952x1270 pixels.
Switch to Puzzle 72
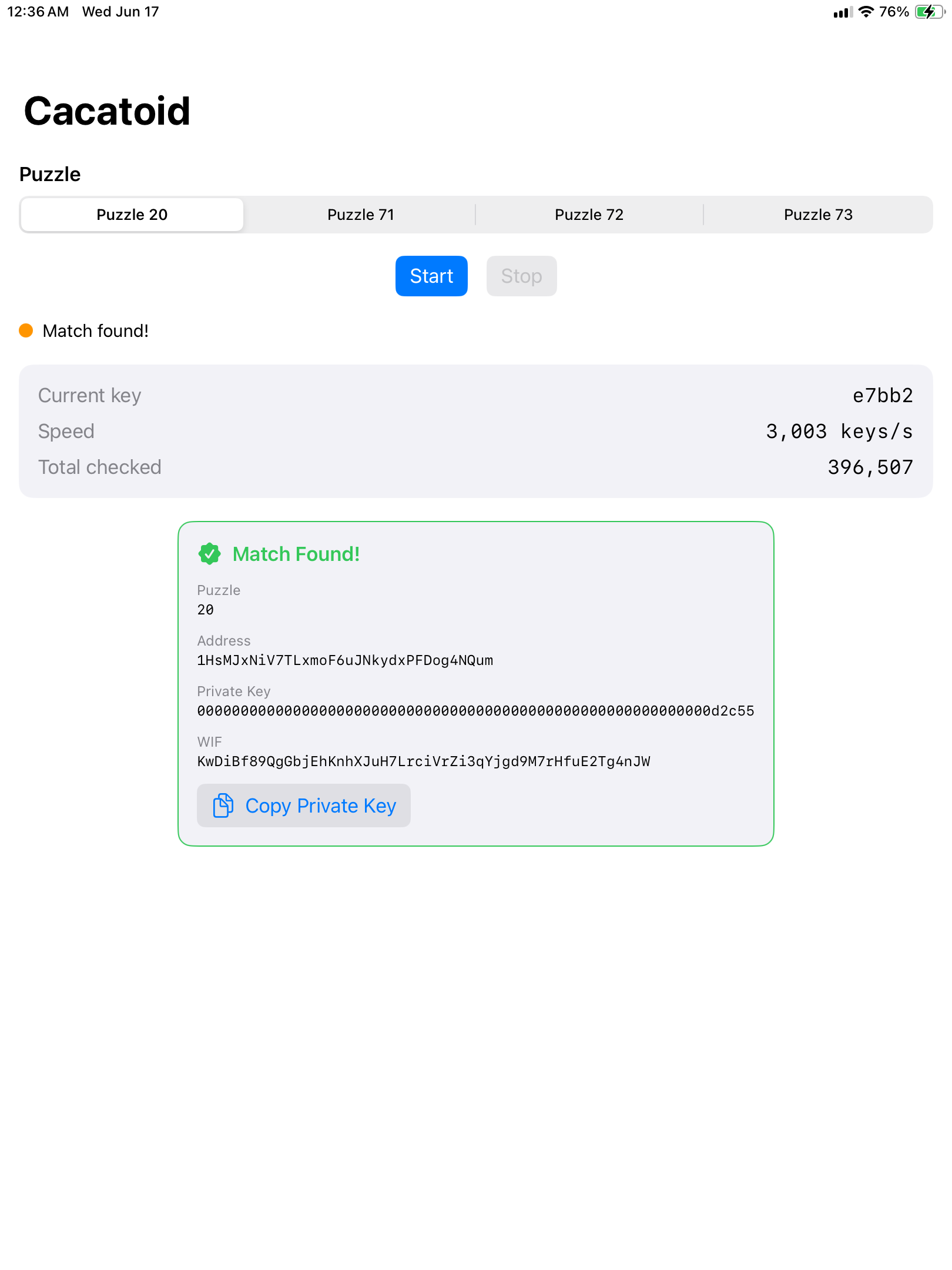point(589,215)
